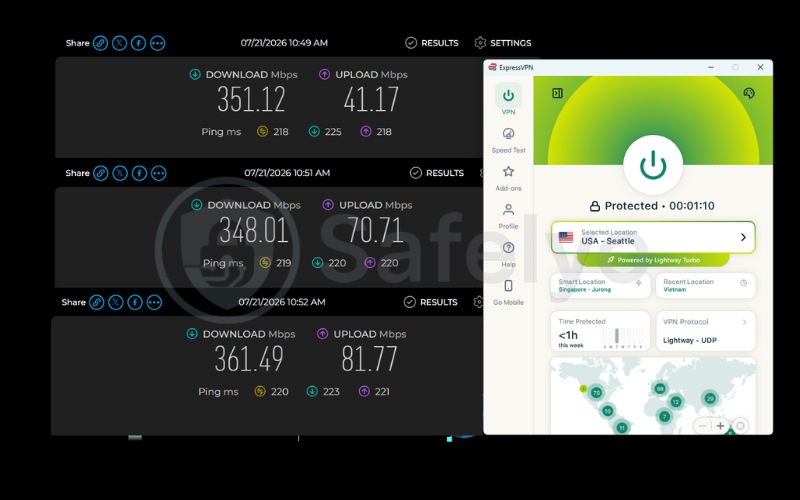
Task: Open more share options for the 10:49 AM result
Action: [x=158, y=43]
